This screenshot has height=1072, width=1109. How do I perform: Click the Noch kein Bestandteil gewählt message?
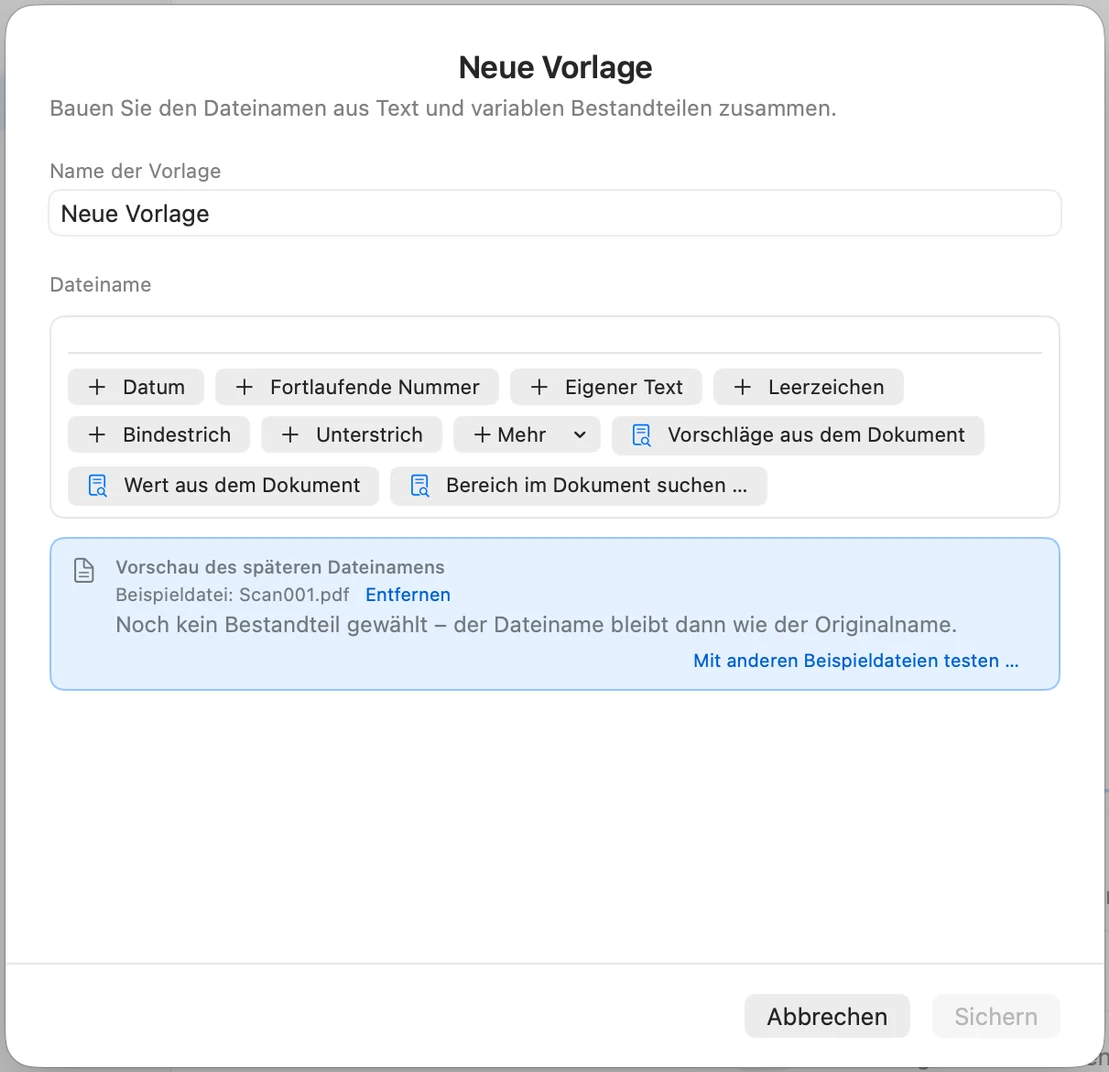[536, 624]
